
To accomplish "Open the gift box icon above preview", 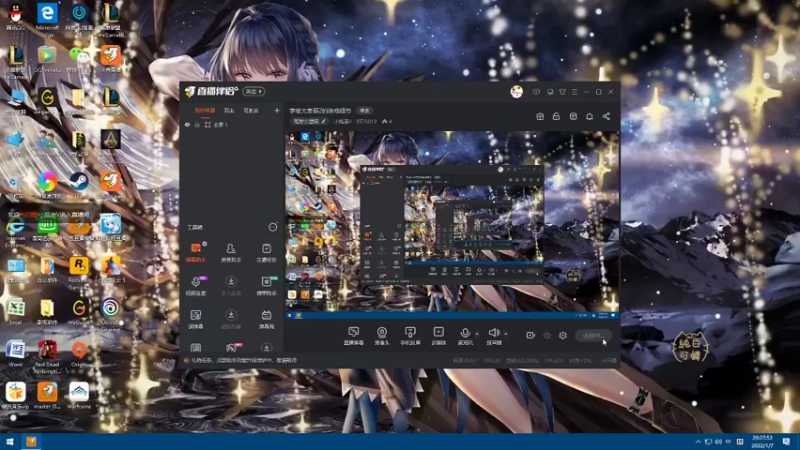I will click(x=540, y=116).
